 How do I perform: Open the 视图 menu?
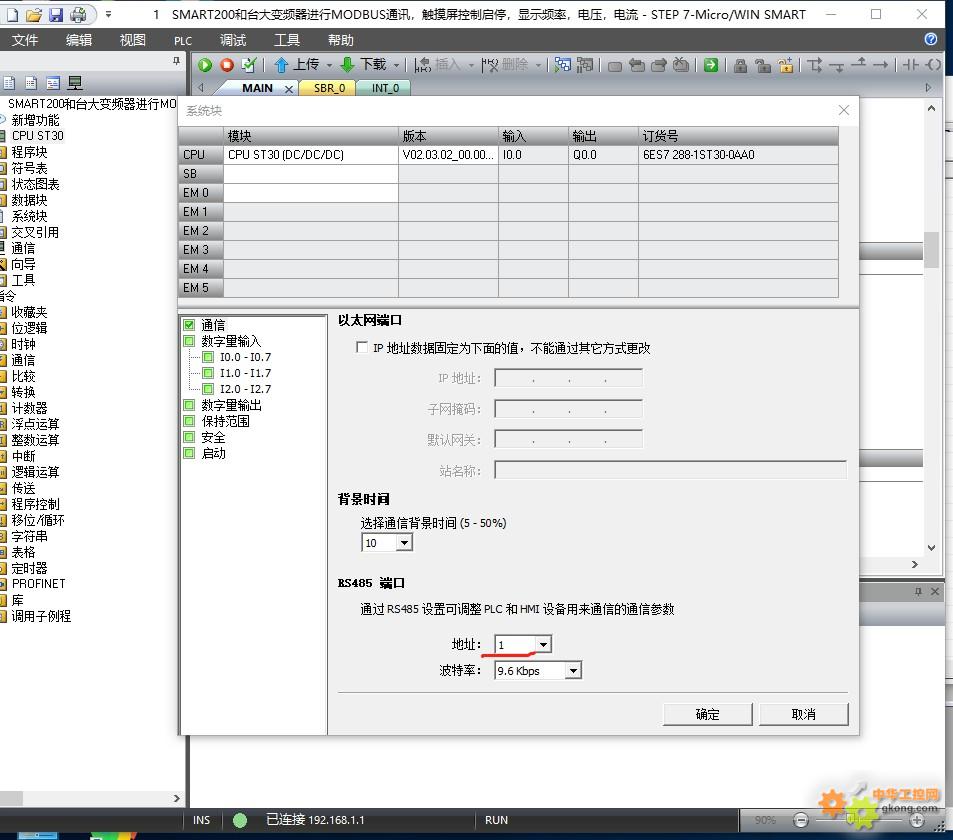(x=132, y=40)
